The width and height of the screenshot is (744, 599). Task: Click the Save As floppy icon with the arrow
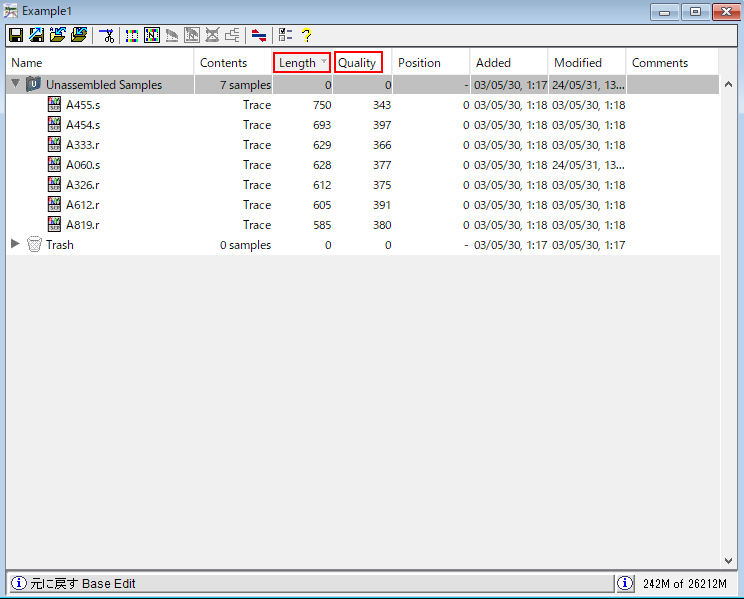37,35
